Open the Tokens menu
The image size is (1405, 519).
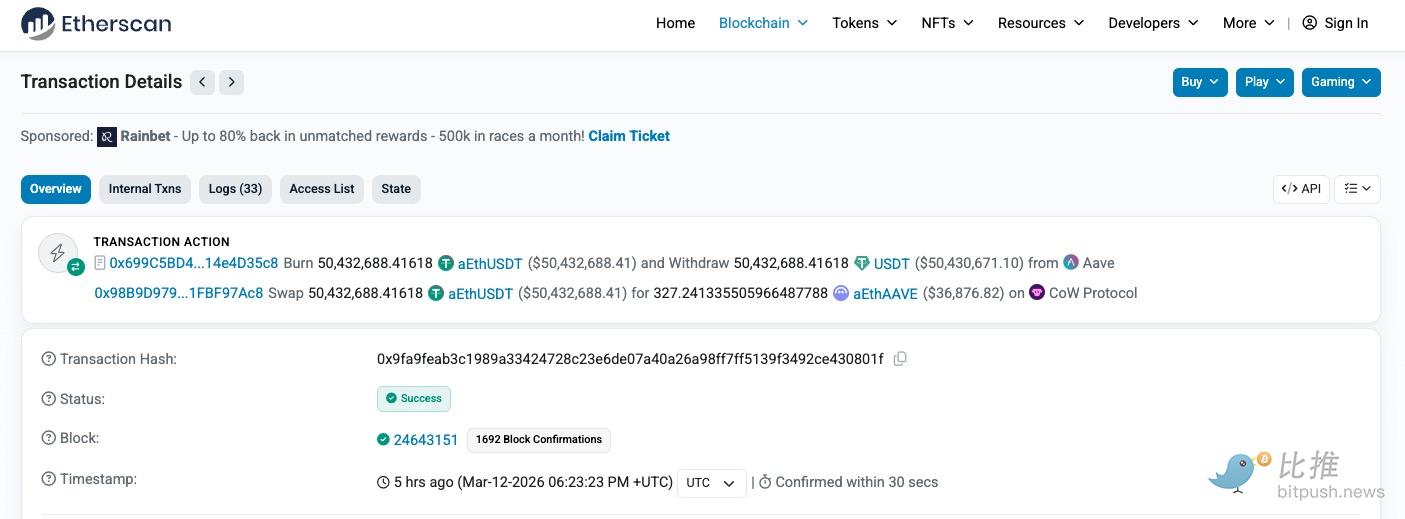[864, 23]
